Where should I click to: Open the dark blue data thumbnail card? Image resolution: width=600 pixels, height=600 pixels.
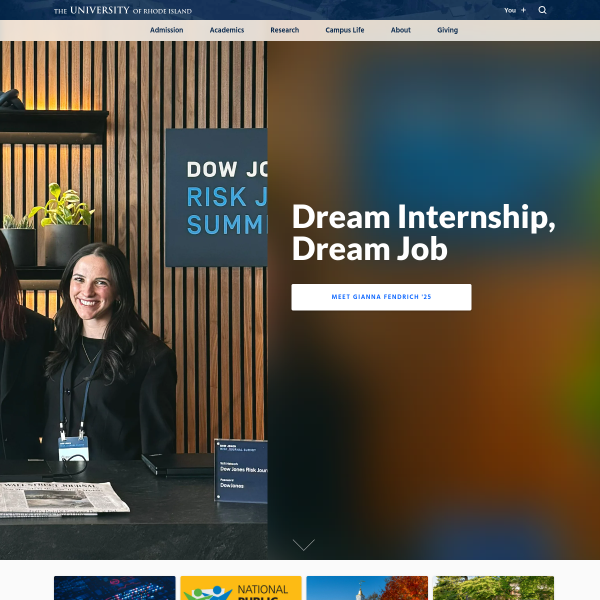click(115, 588)
